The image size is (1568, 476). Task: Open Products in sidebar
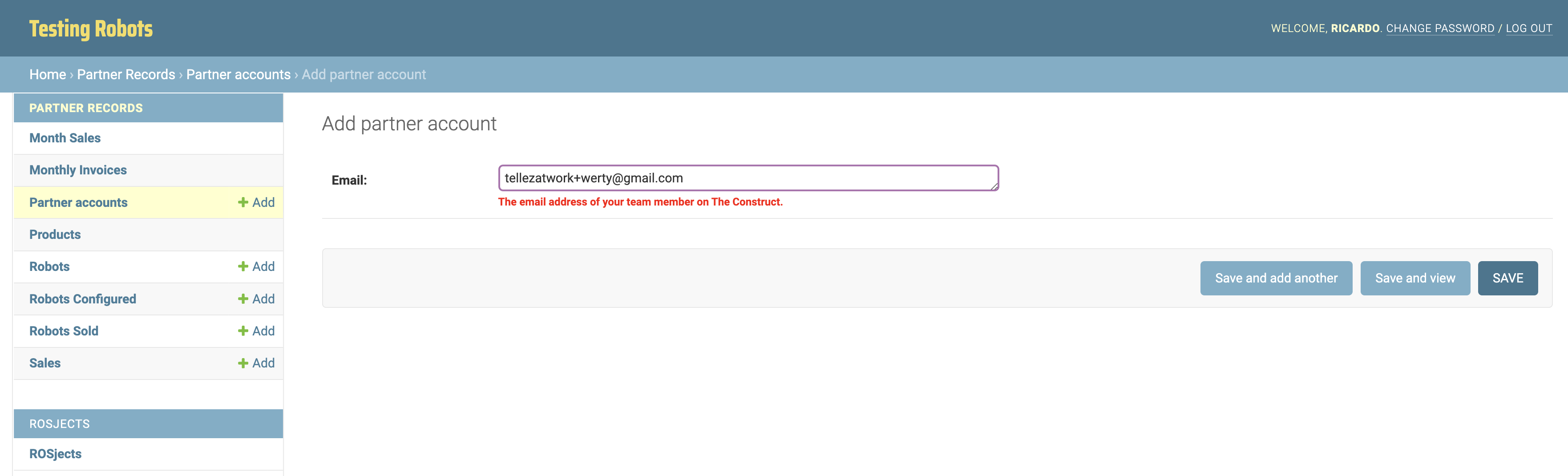(x=55, y=234)
